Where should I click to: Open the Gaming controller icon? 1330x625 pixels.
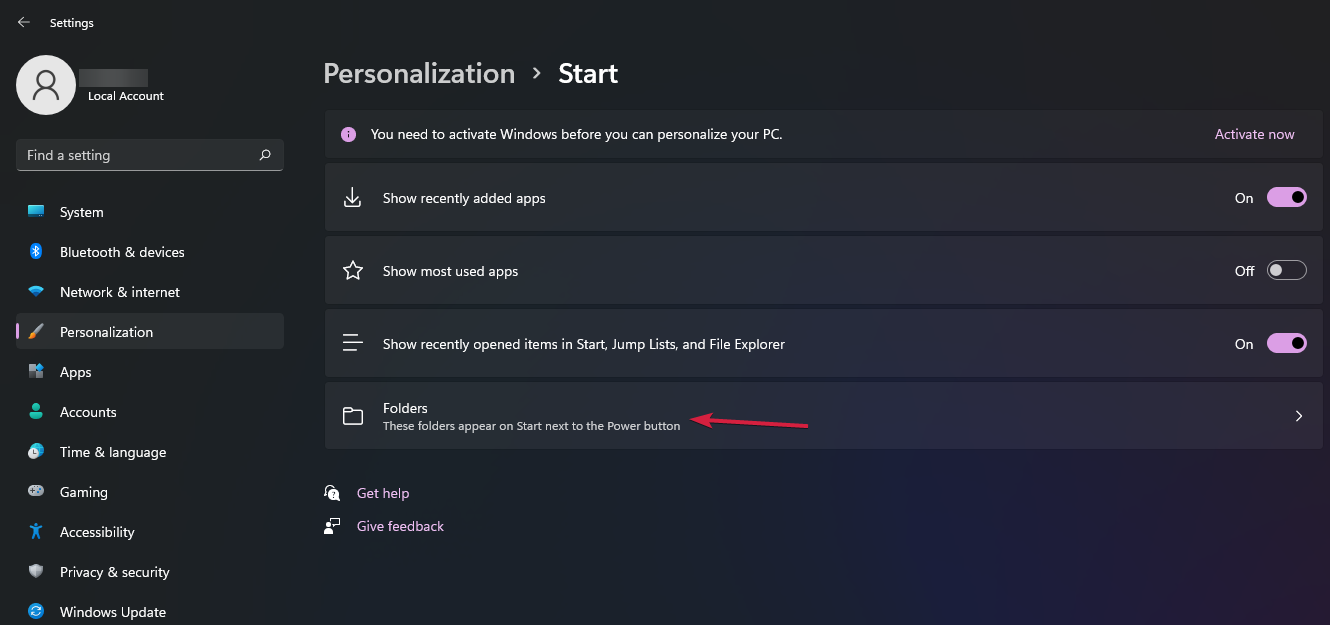(36, 492)
